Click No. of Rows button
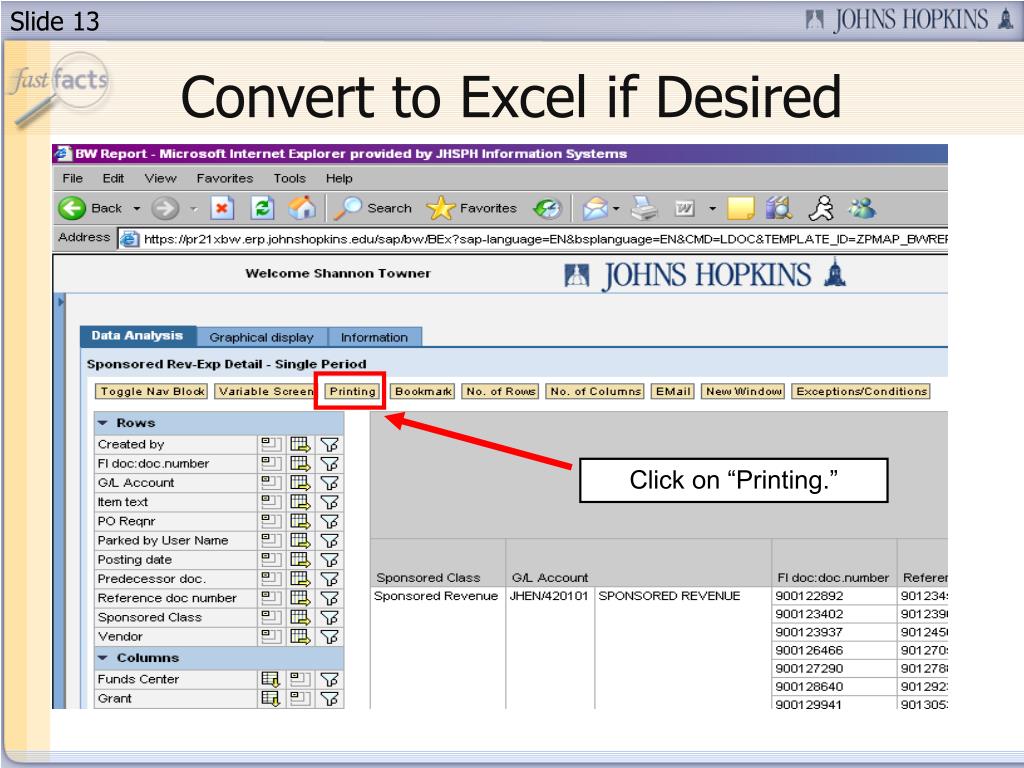Screen dimensions: 1024x768 pos(501,391)
